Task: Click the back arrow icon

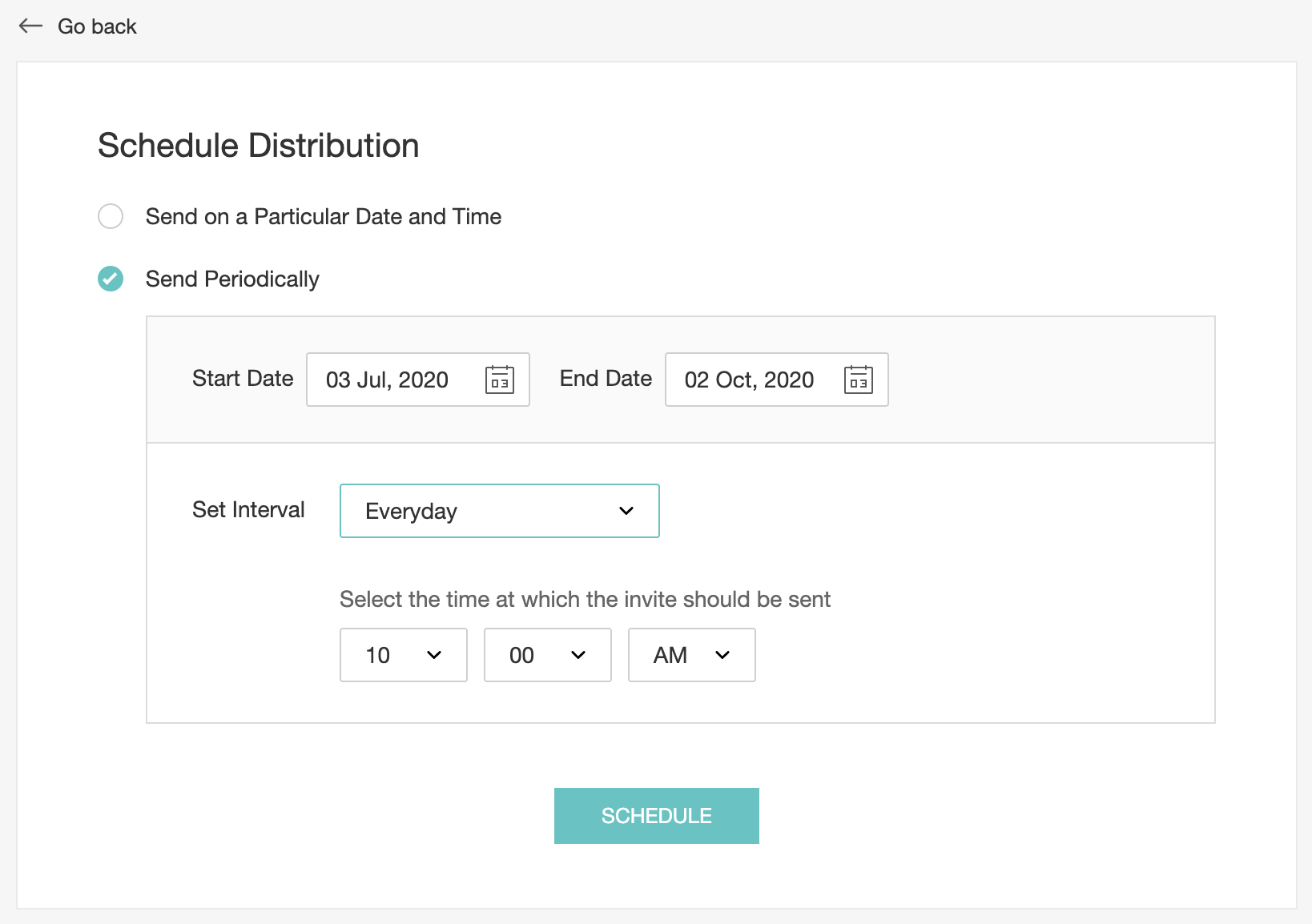Action: coord(30,26)
